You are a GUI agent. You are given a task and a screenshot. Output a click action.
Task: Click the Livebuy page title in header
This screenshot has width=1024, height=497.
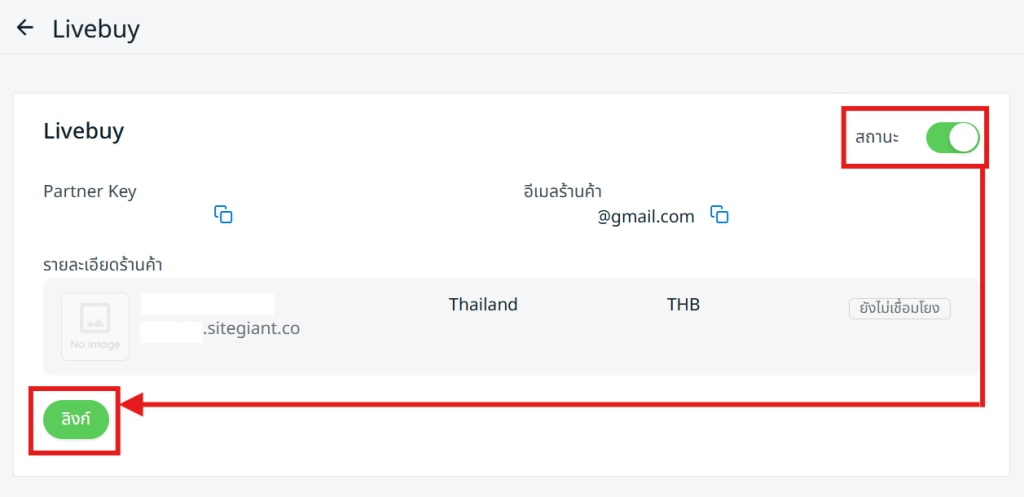pos(96,29)
